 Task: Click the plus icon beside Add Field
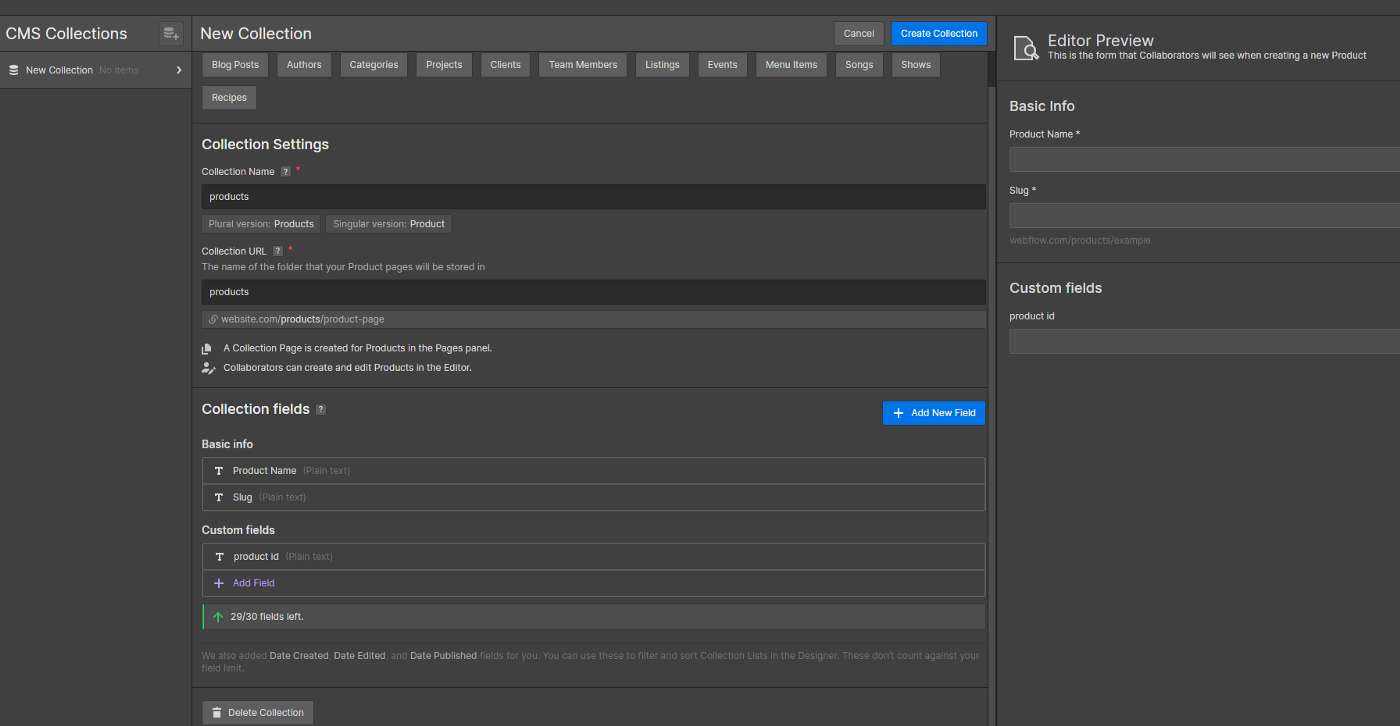[219, 583]
